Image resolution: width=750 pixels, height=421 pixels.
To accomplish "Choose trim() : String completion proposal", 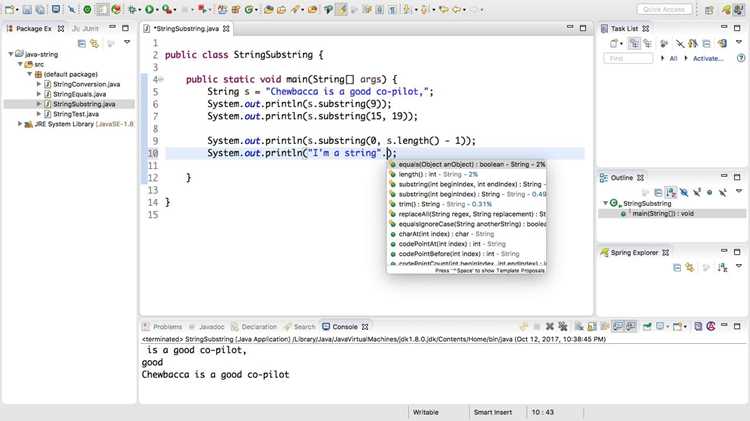I will click(466, 204).
